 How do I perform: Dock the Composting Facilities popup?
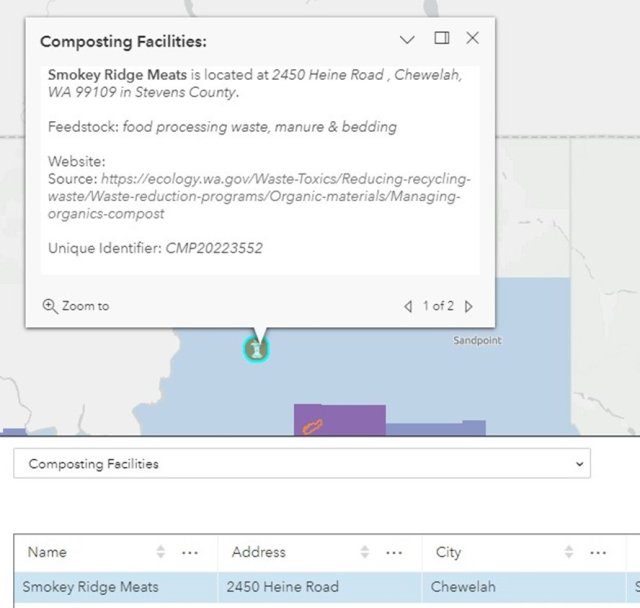pos(441,38)
